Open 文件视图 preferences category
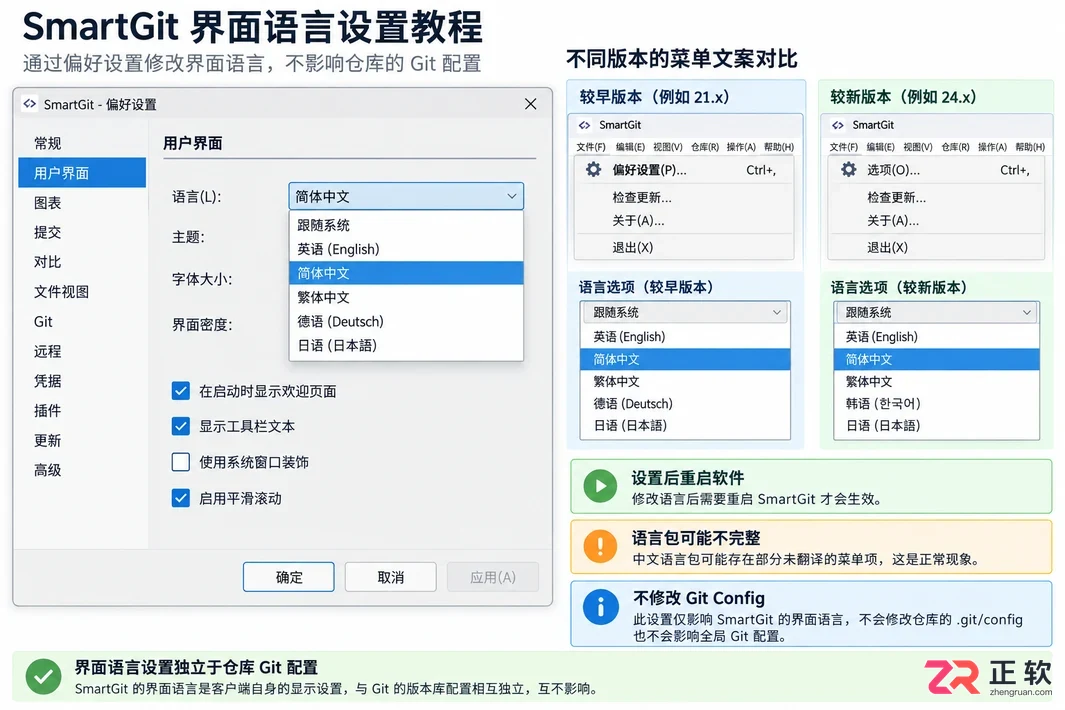Image resolution: width=1065 pixels, height=710 pixels. coord(82,291)
